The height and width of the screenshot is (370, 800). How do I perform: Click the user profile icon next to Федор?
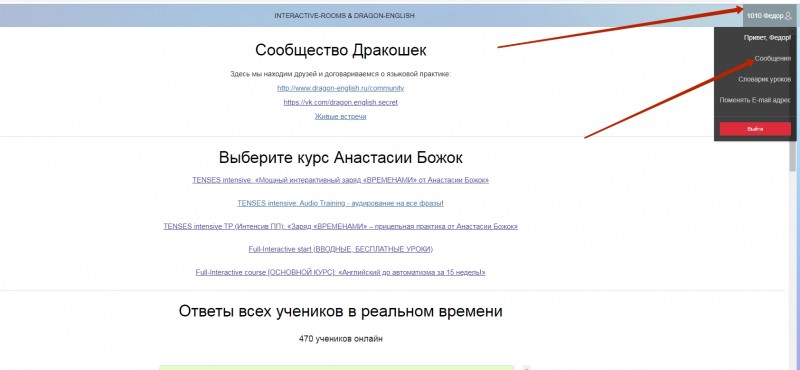[x=788, y=16]
